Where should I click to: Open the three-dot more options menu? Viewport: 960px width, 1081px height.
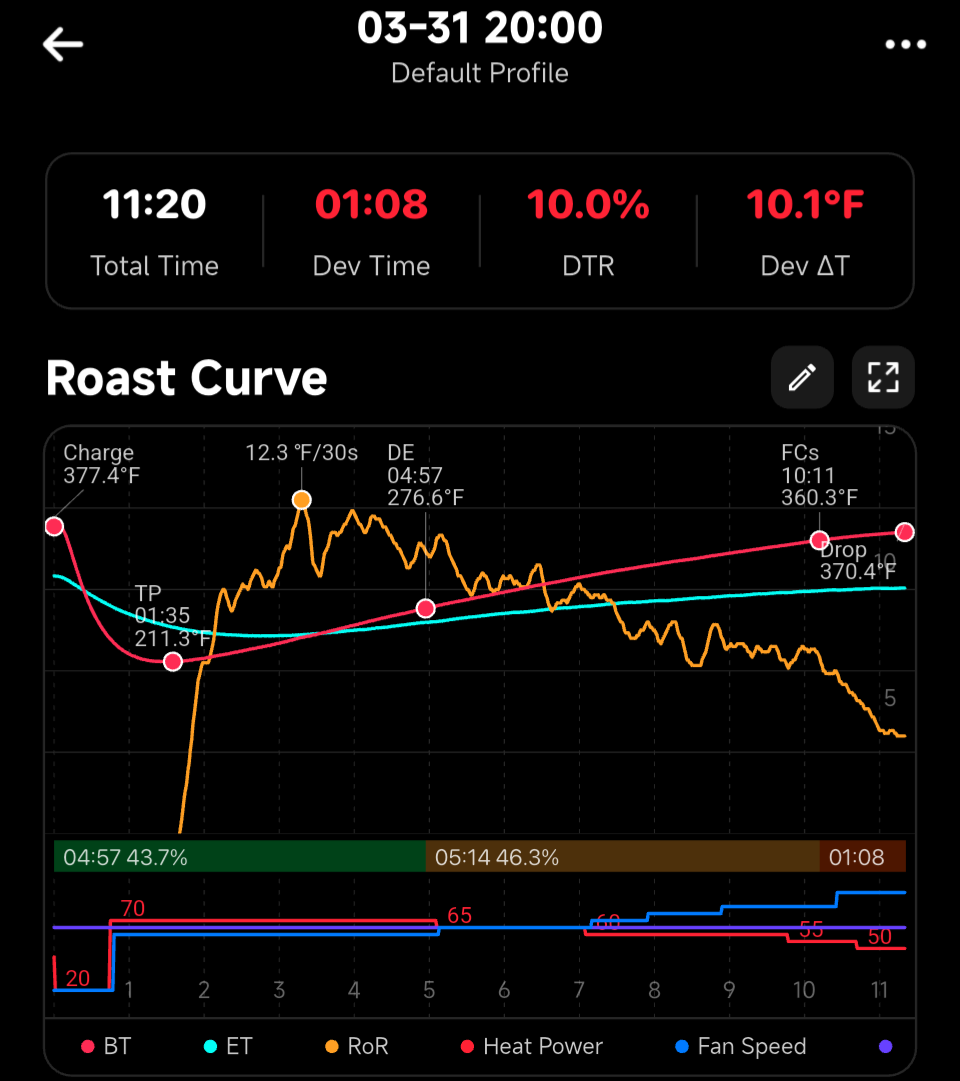coord(905,45)
